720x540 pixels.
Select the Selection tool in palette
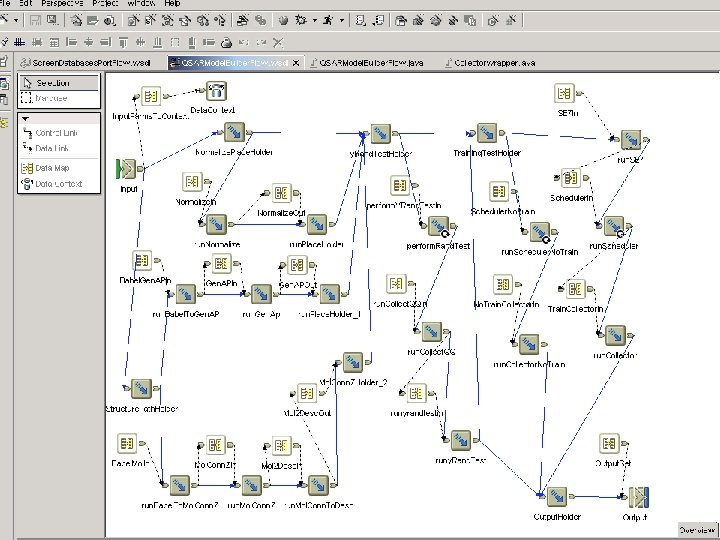pyautogui.click(x=59, y=83)
